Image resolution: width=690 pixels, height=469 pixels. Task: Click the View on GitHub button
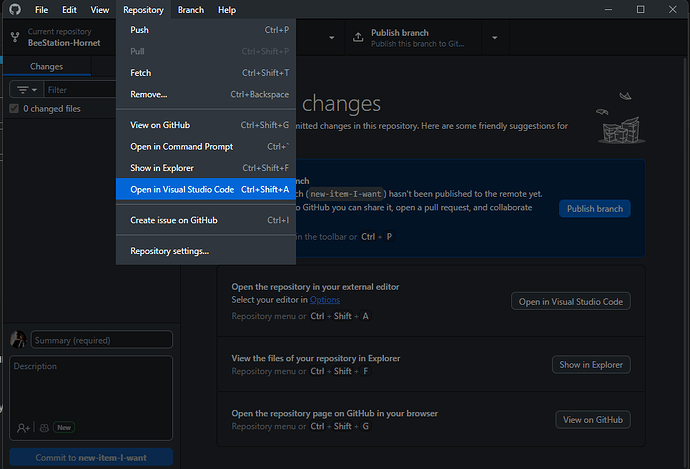(593, 420)
